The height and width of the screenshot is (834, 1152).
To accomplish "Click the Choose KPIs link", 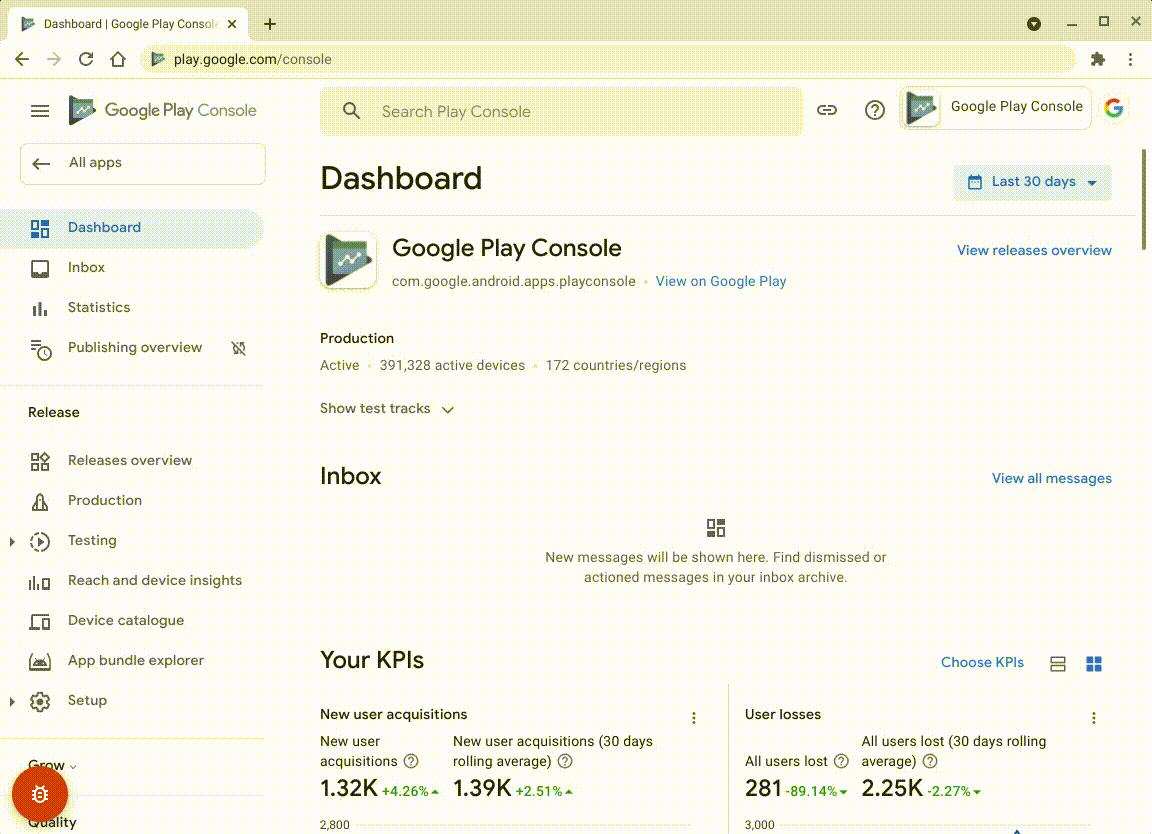I will pyautogui.click(x=982, y=663).
